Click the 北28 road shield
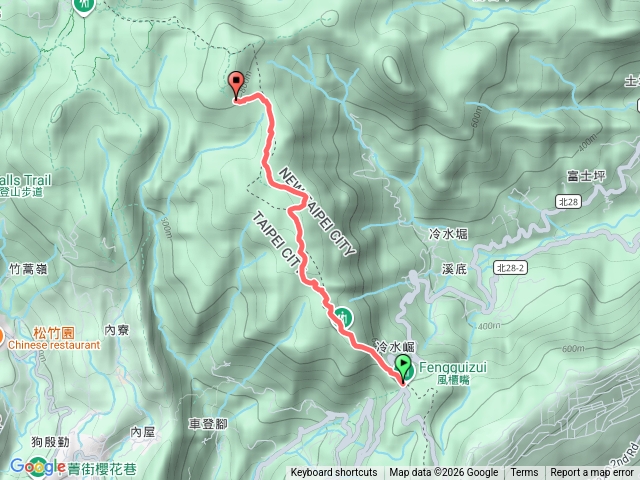The image size is (640, 480). point(568,202)
